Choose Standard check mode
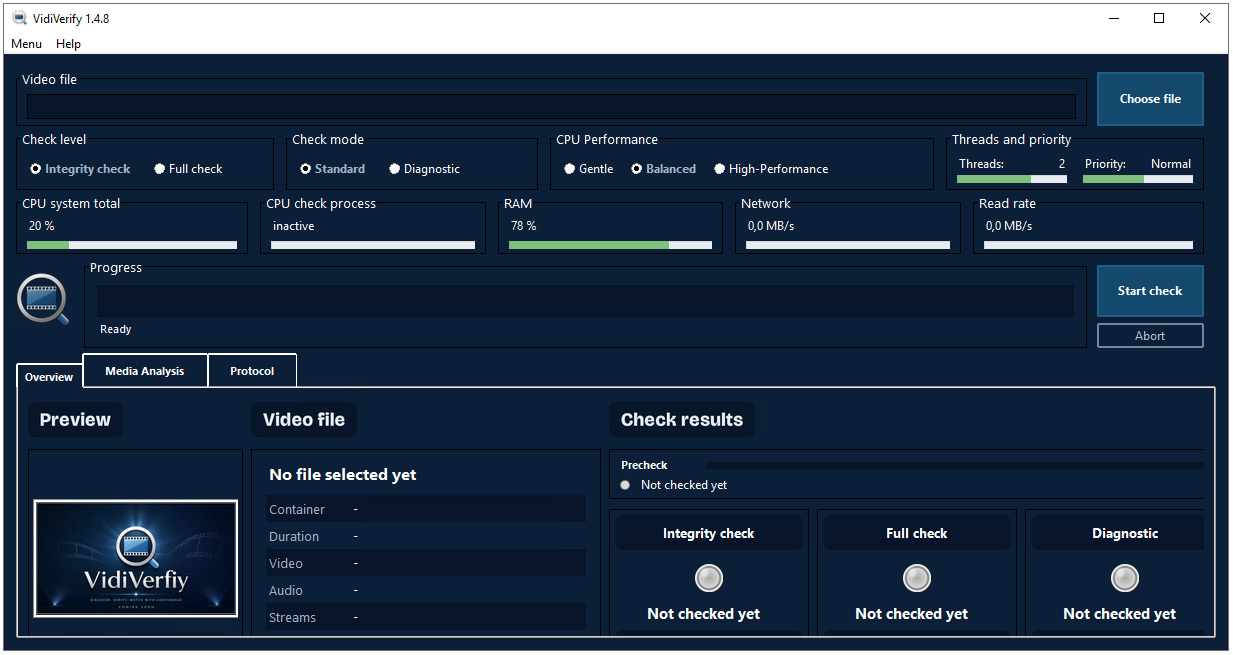1233x655 pixels. point(332,169)
